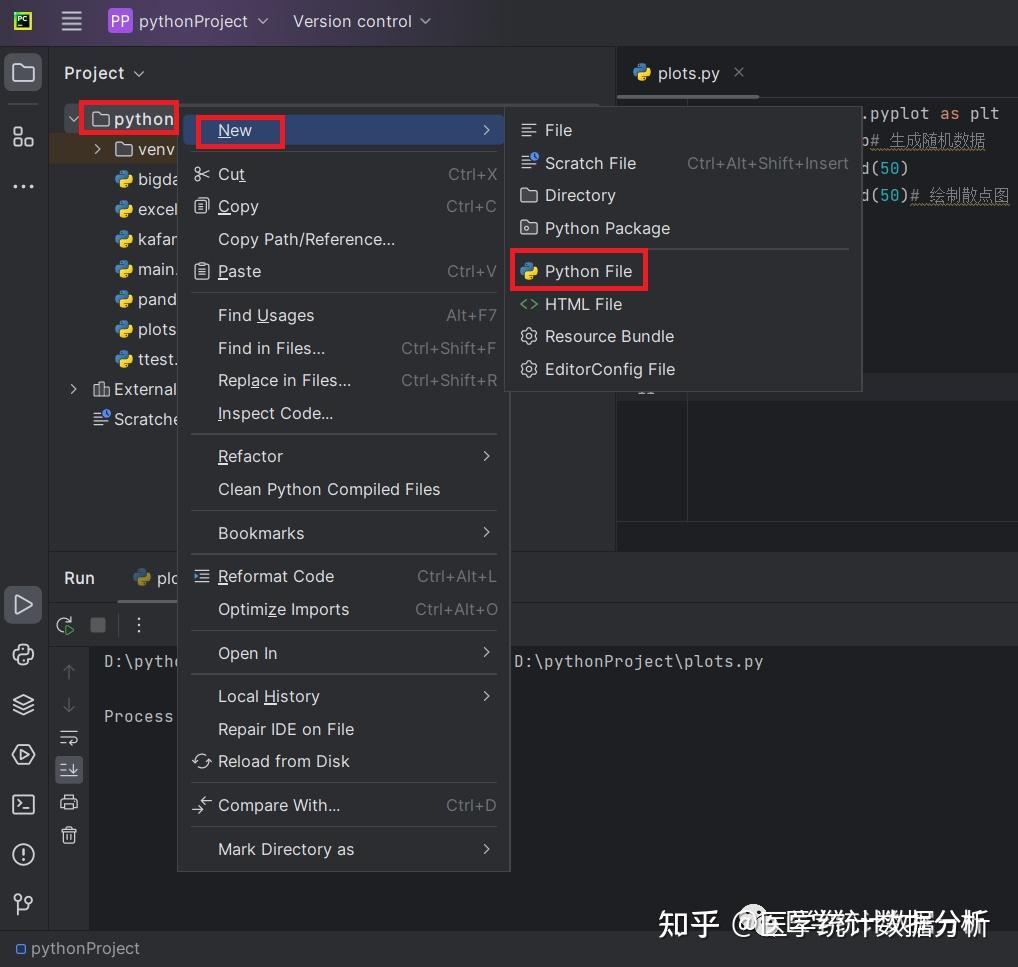Clear all Run console output

pos(69,835)
